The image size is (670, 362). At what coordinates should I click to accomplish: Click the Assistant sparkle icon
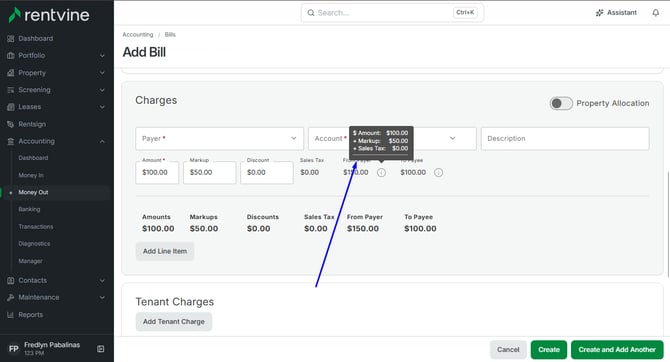click(599, 13)
